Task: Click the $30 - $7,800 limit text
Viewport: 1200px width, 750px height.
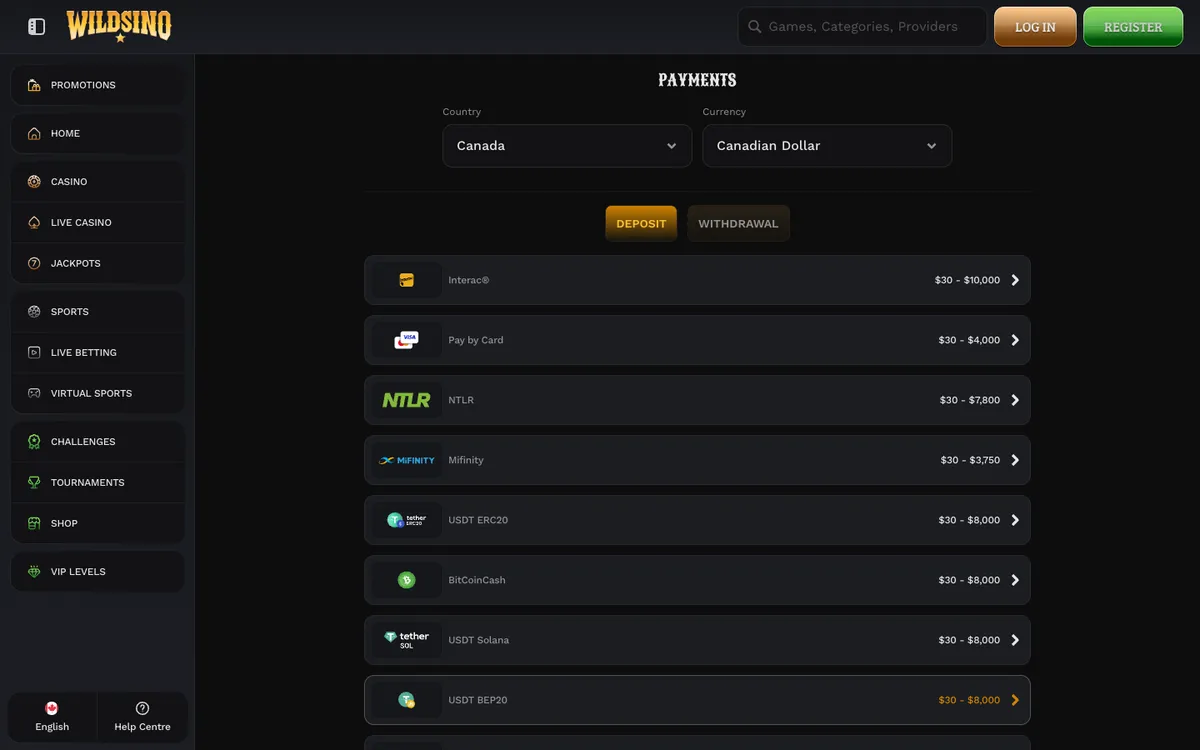Action: (x=970, y=400)
